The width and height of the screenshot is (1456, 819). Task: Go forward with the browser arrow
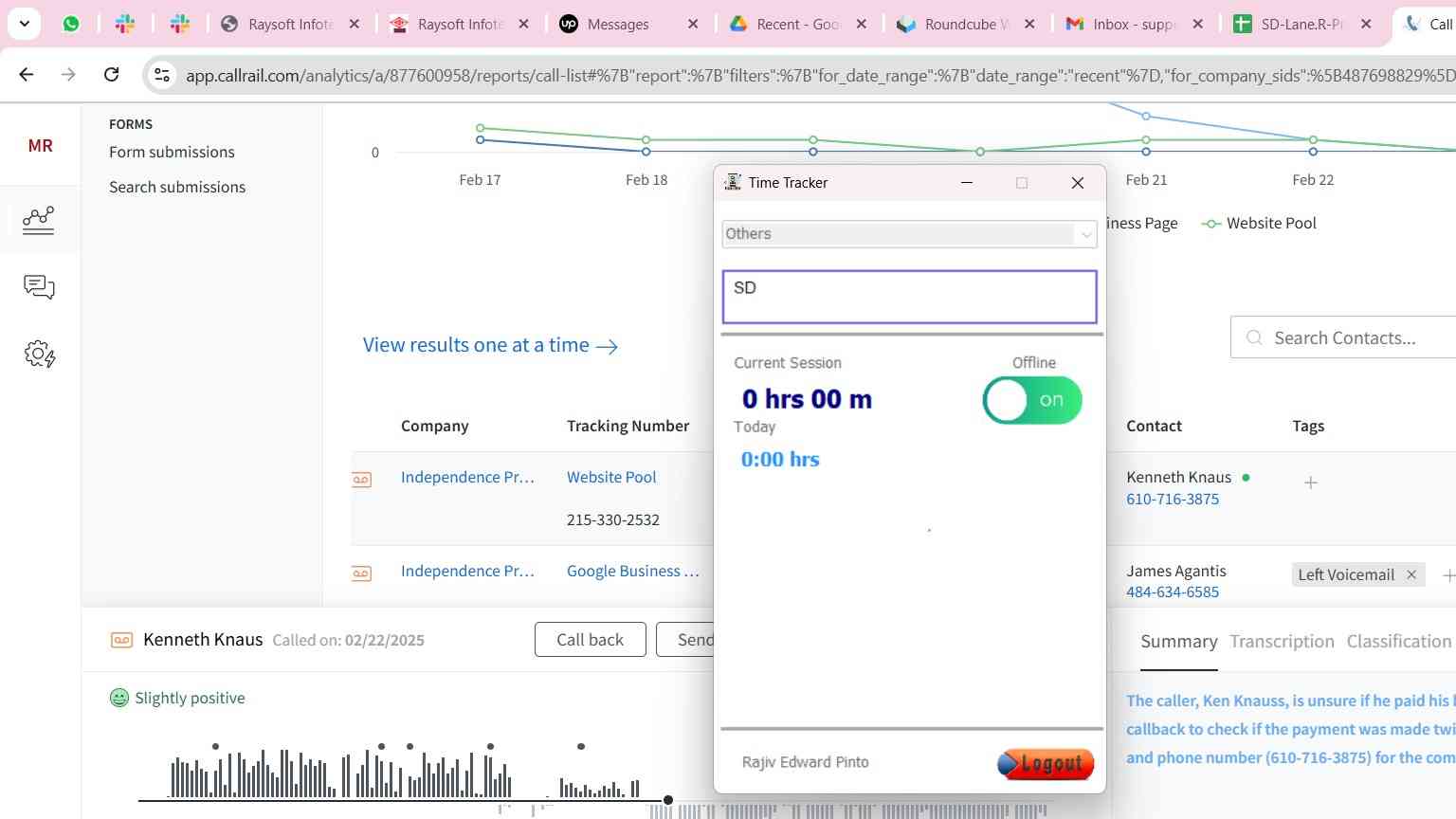pyautogui.click(x=68, y=74)
